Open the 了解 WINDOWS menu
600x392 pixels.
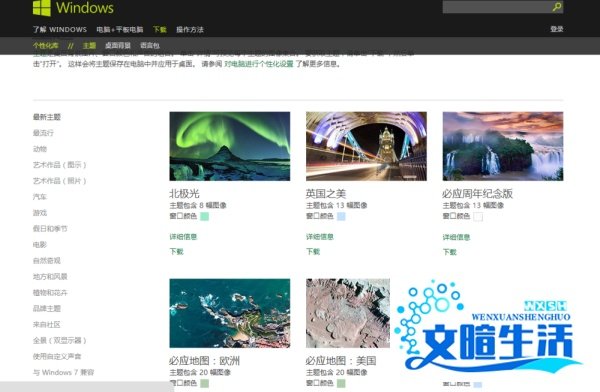60,29
